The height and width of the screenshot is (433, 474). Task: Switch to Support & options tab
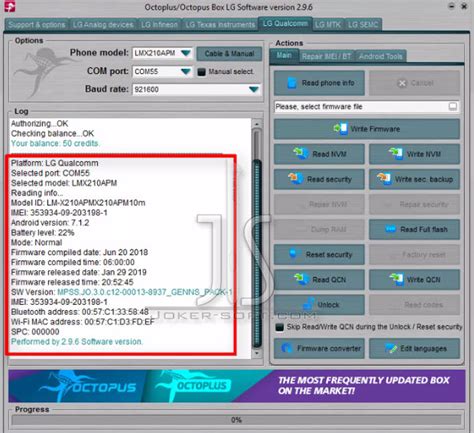pos(37,25)
